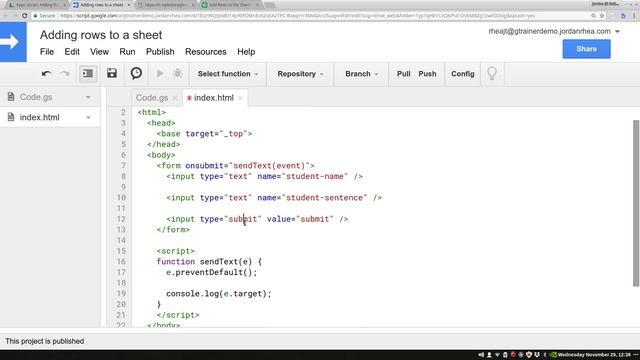The height and width of the screenshot is (360, 640).
Task: Click the Push button
Action: 427,74
